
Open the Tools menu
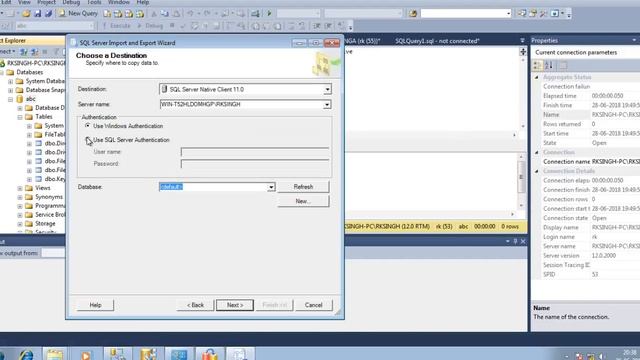[94, 2]
